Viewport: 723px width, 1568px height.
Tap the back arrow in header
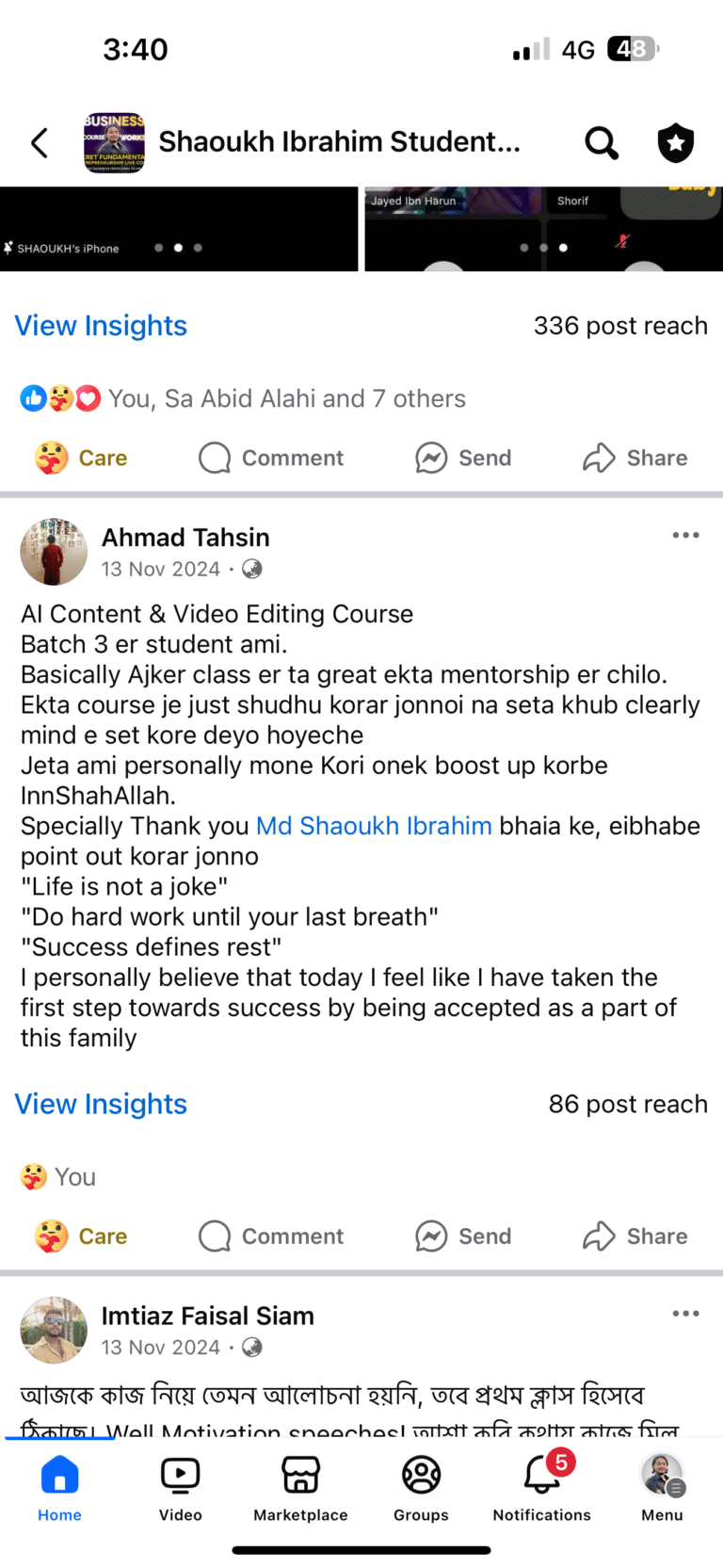pos(40,143)
